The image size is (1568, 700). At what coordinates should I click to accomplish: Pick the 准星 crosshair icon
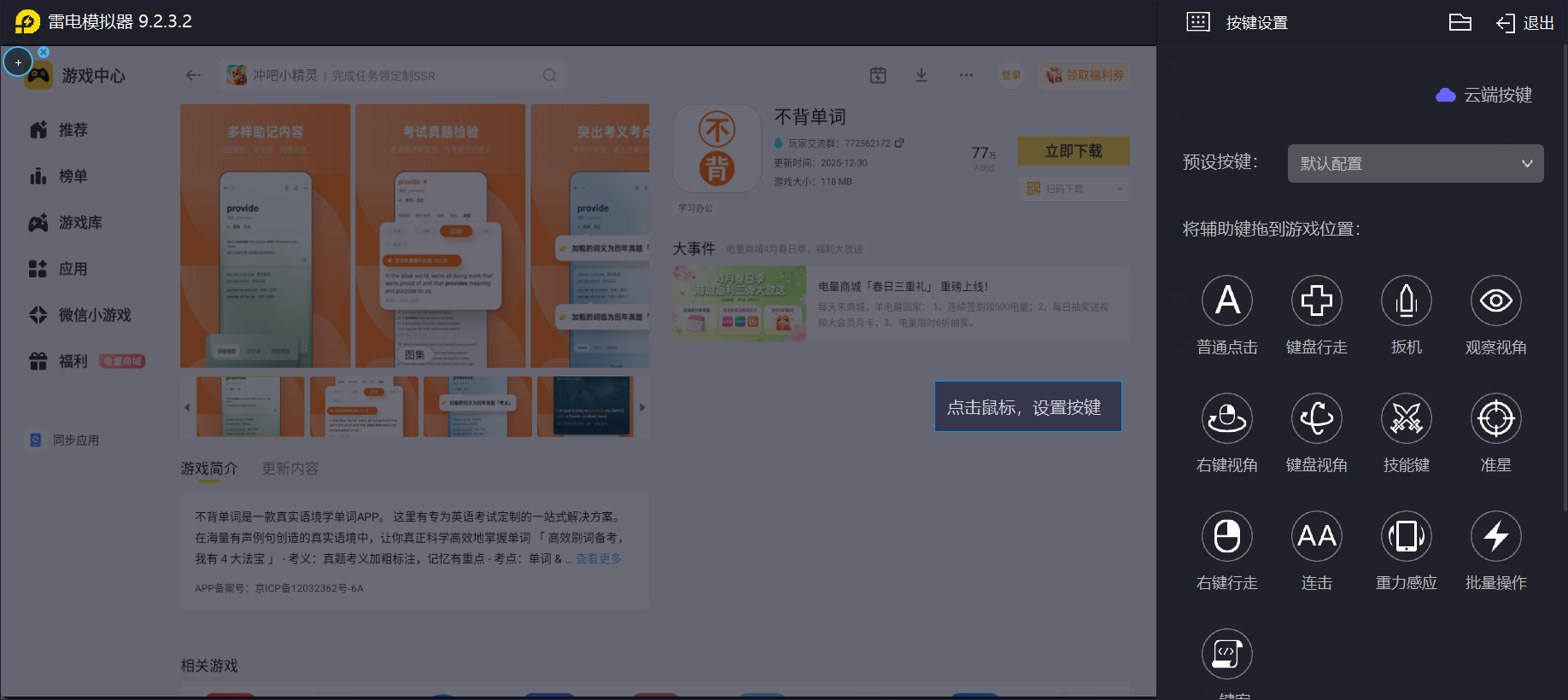(1496, 418)
